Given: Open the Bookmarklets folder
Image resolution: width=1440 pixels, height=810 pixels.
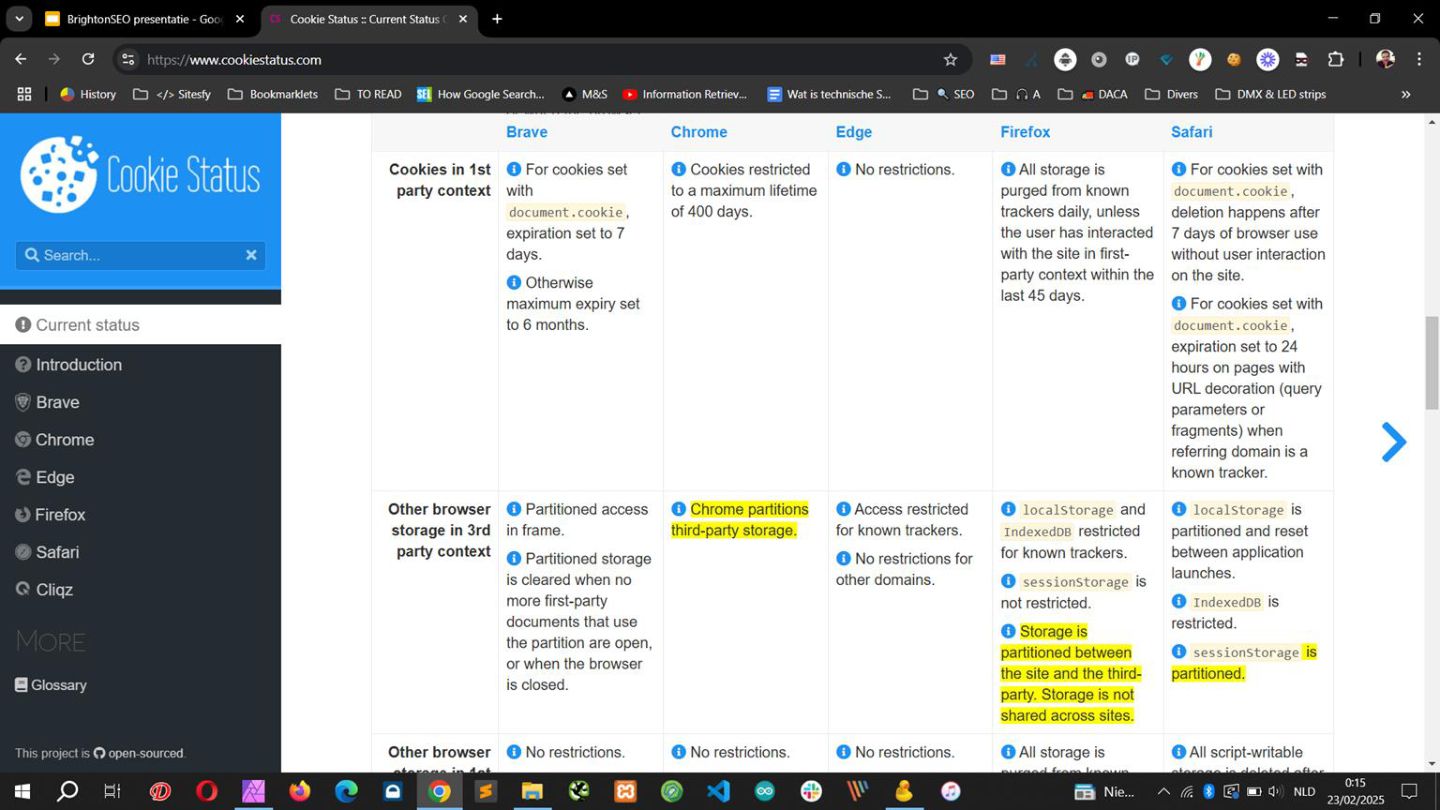Looking at the screenshot, I should (x=273, y=94).
